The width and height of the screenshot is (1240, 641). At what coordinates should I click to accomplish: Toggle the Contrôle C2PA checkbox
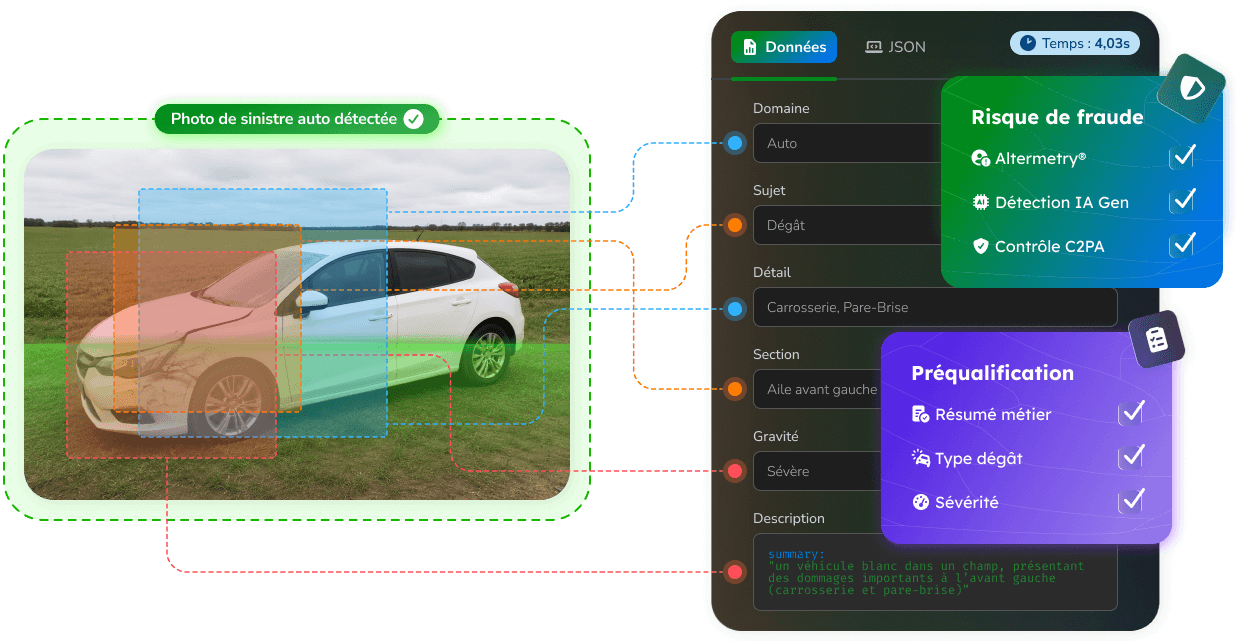1183,245
